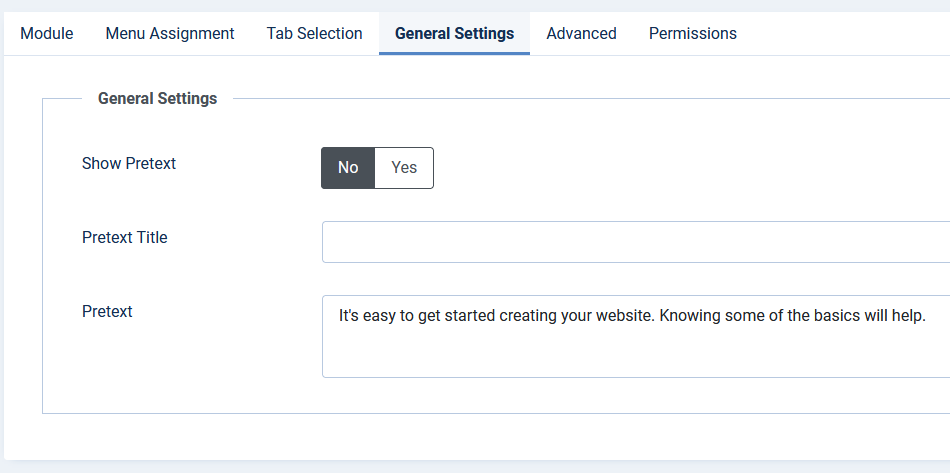Set Show Pretext to Yes

click(x=404, y=168)
